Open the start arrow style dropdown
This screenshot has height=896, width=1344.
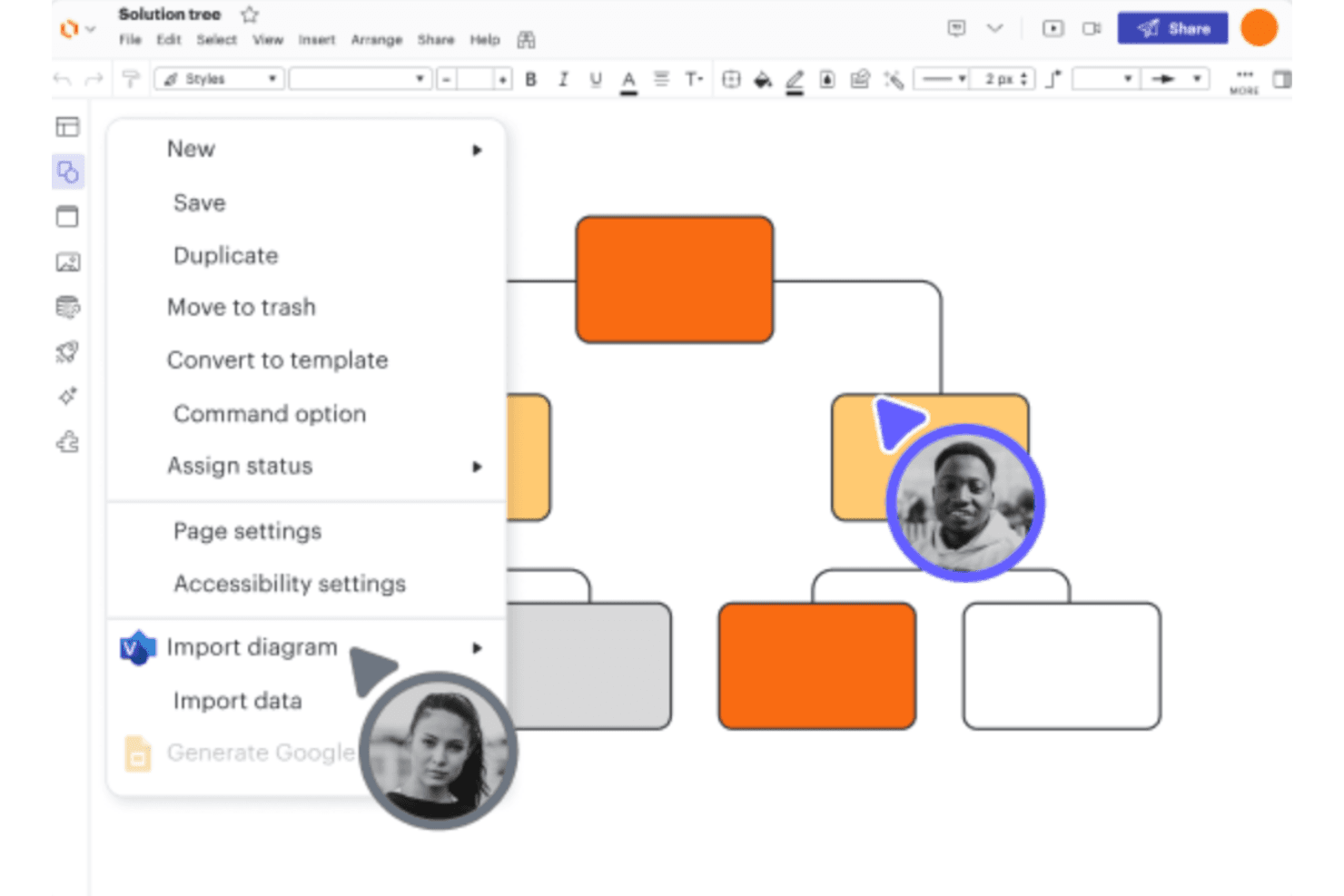(1105, 79)
